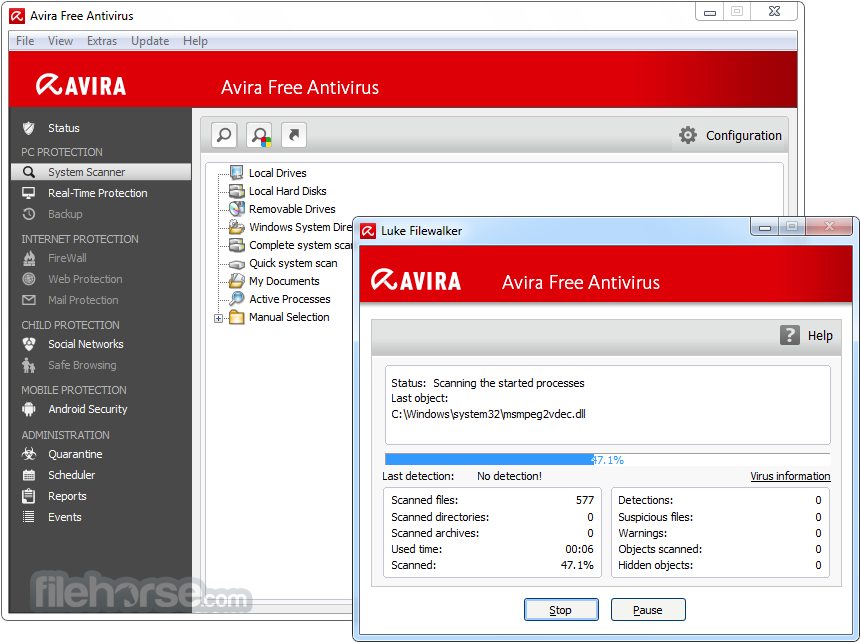The height and width of the screenshot is (643, 861).
Task: Open the Social Networks shield icon
Action: pyautogui.click(x=29, y=344)
